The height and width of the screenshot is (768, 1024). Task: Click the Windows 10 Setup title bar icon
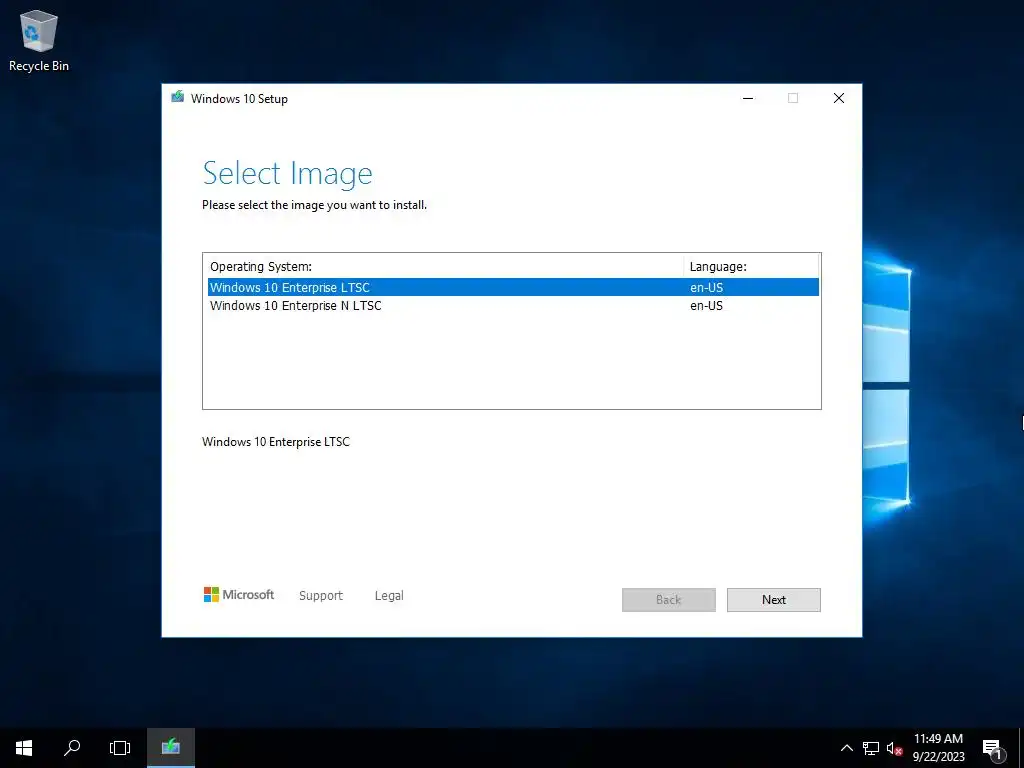coord(177,97)
